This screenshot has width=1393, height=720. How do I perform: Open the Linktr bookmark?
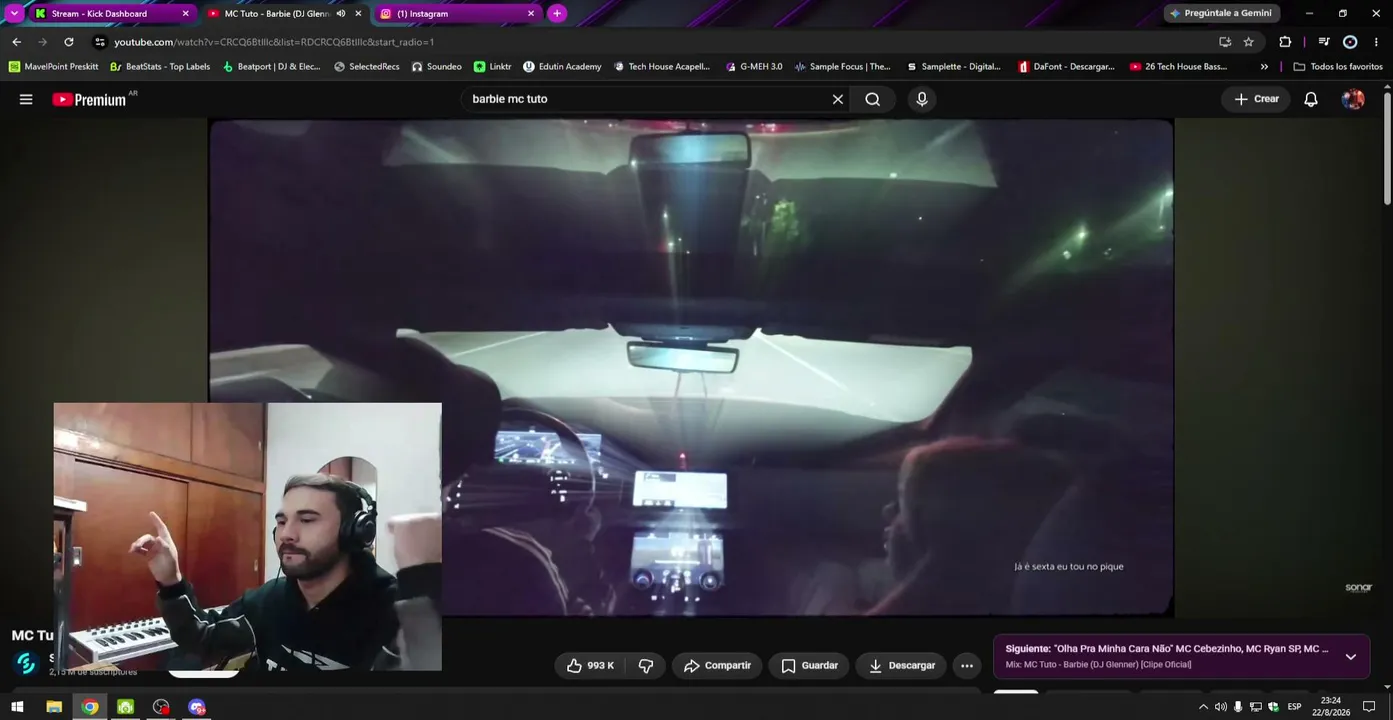point(492,67)
